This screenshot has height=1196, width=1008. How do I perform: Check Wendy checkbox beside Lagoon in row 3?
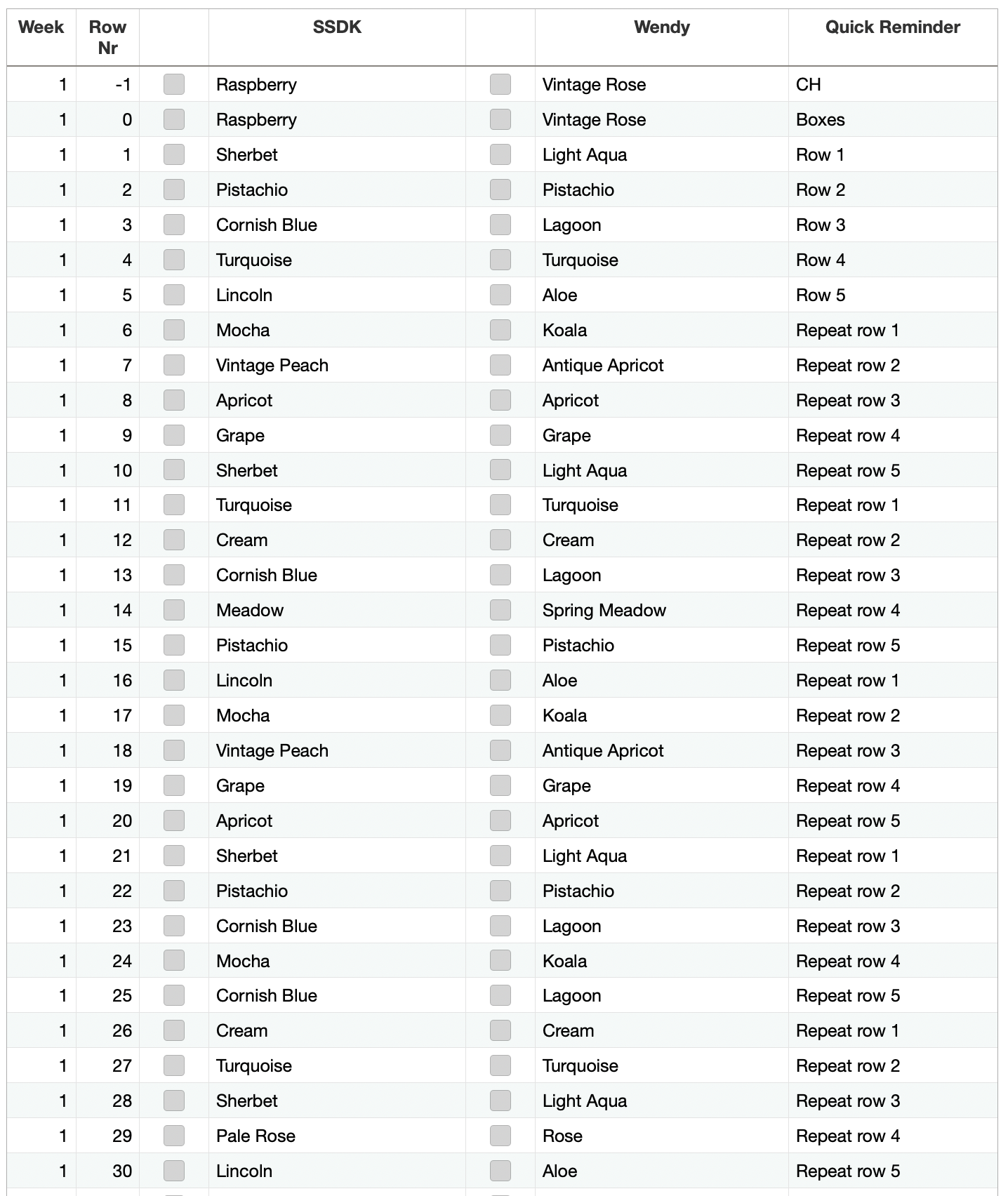500,225
